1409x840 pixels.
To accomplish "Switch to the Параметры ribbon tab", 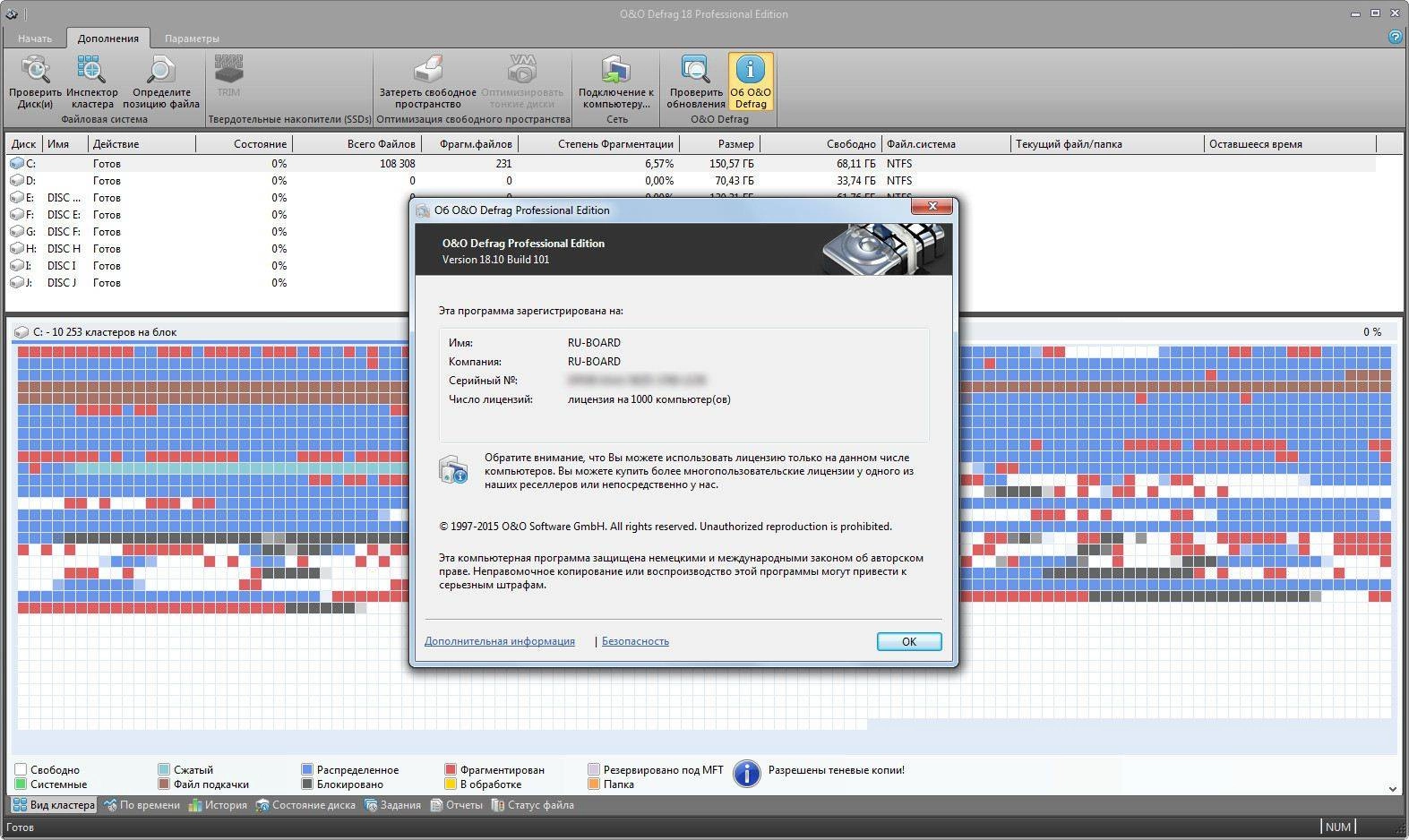I will coord(192,39).
